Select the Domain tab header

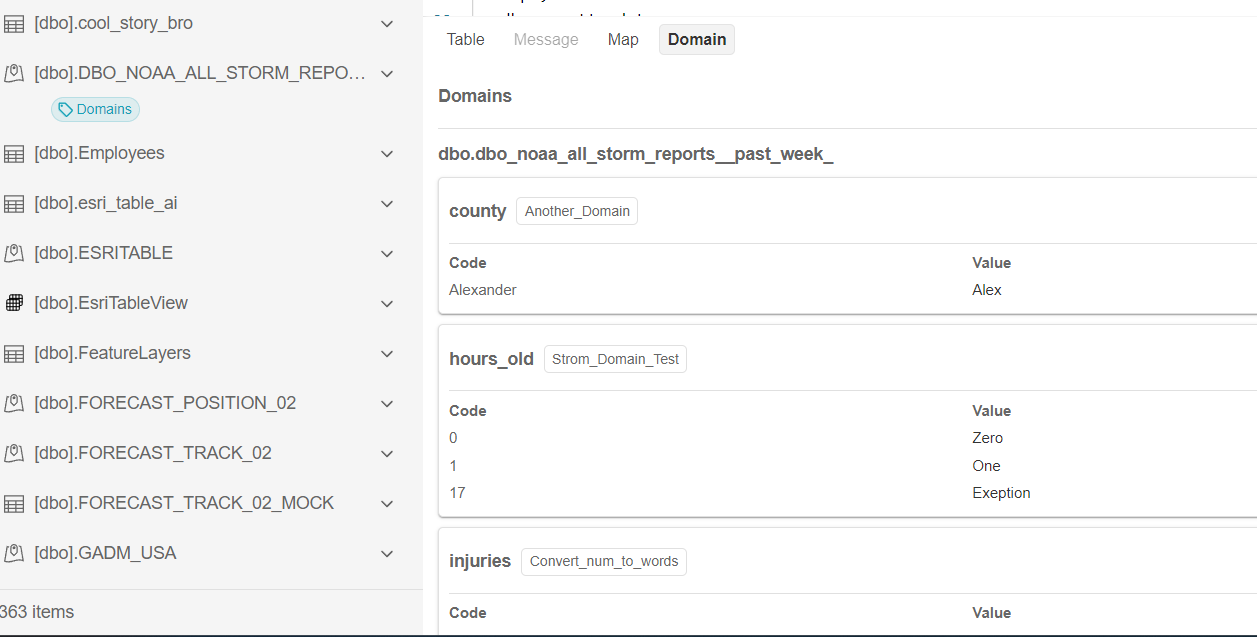pyautogui.click(x=697, y=39)
